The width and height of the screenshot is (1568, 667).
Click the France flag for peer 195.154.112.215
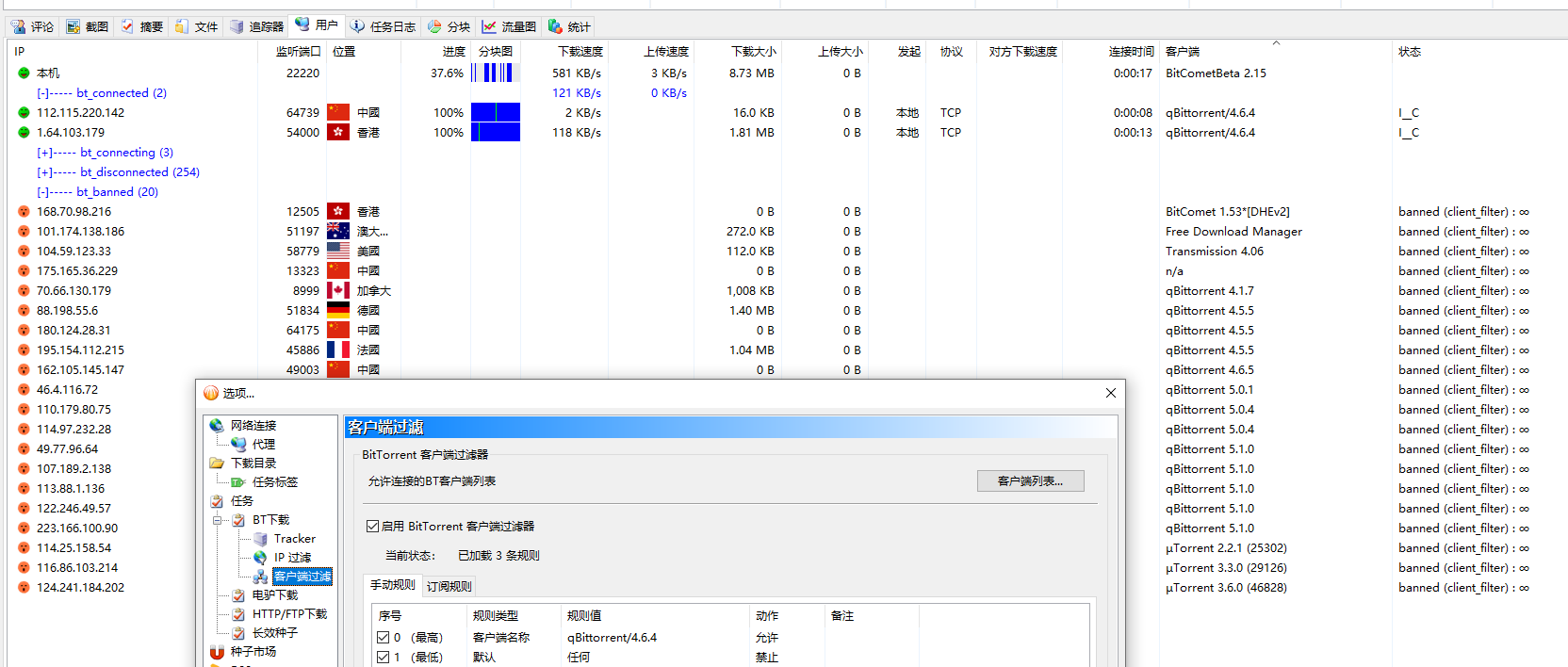click(x=338, y=350)
